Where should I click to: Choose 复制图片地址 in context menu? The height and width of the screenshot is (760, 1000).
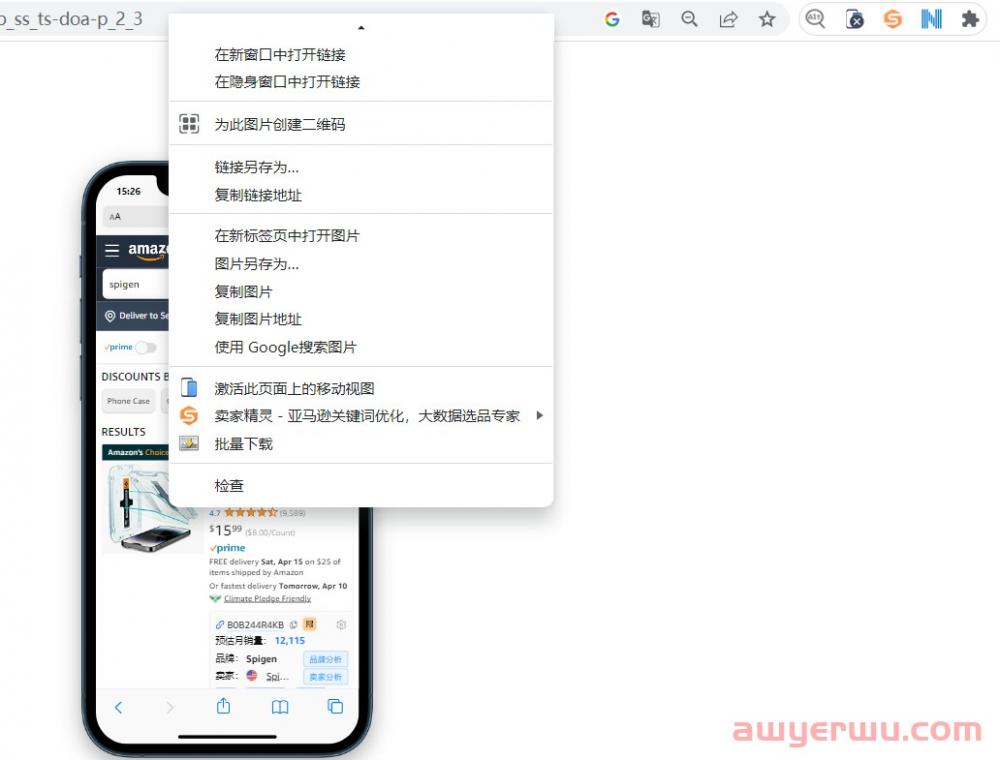point(258,319)
